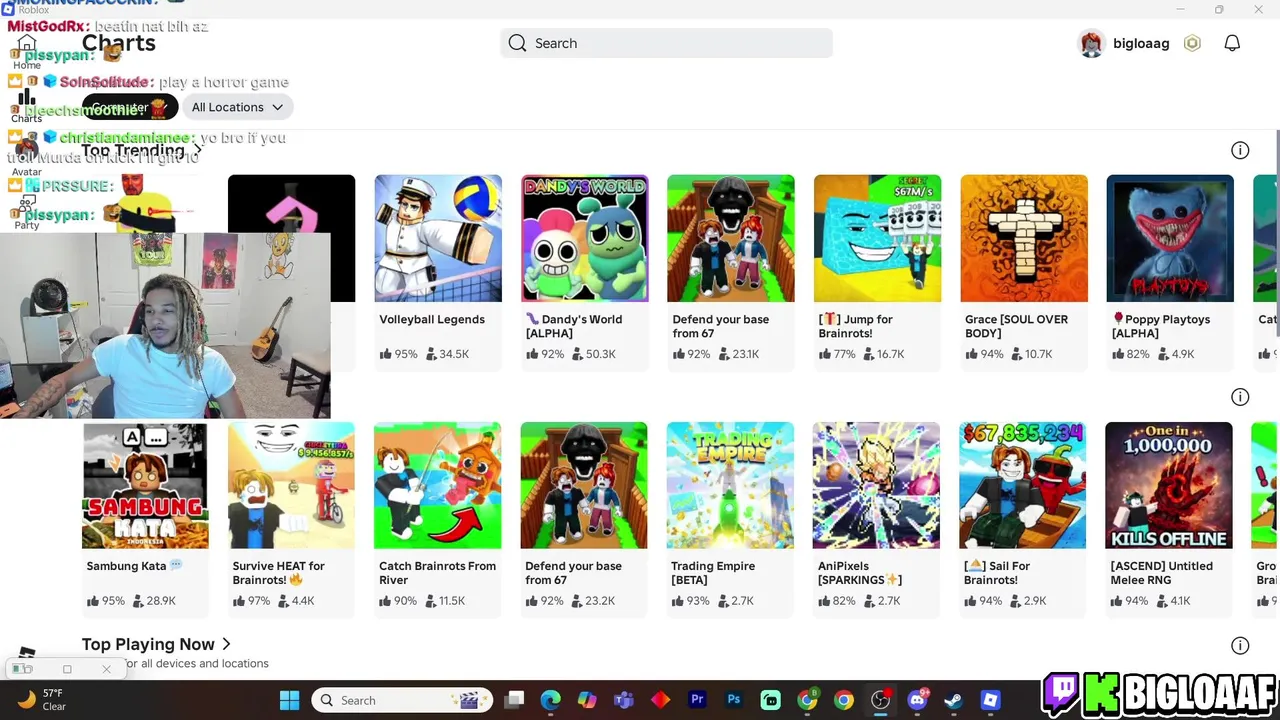
Task: Open Dandy's World [ALPHA] thumbnail
Action: 584,238
